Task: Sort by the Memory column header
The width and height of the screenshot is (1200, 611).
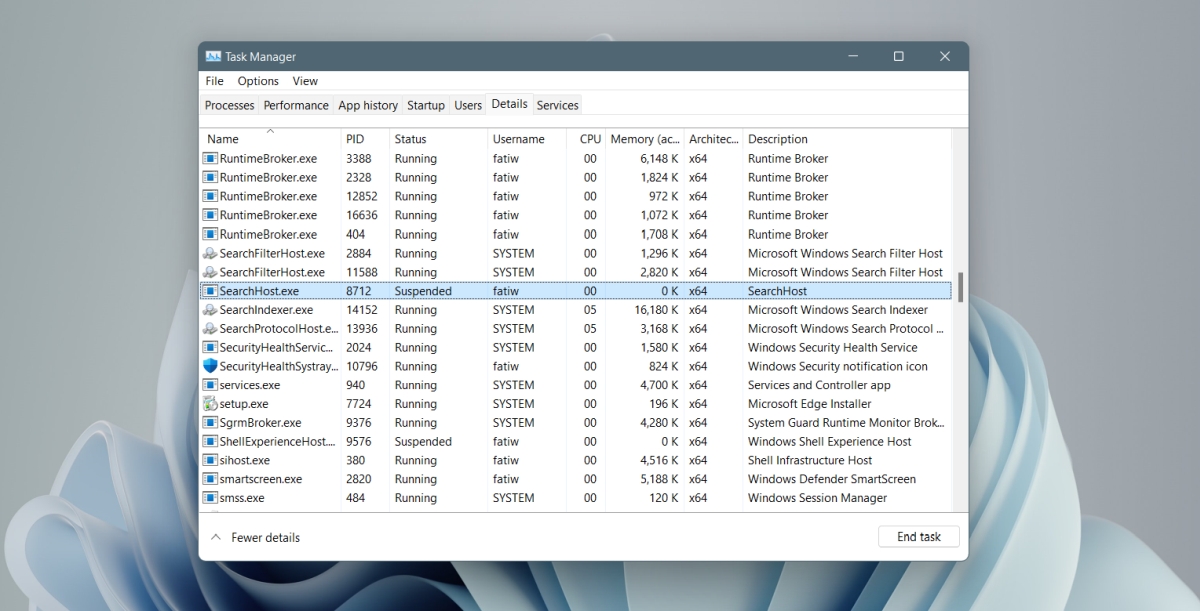Action: [x=645, y=139]
